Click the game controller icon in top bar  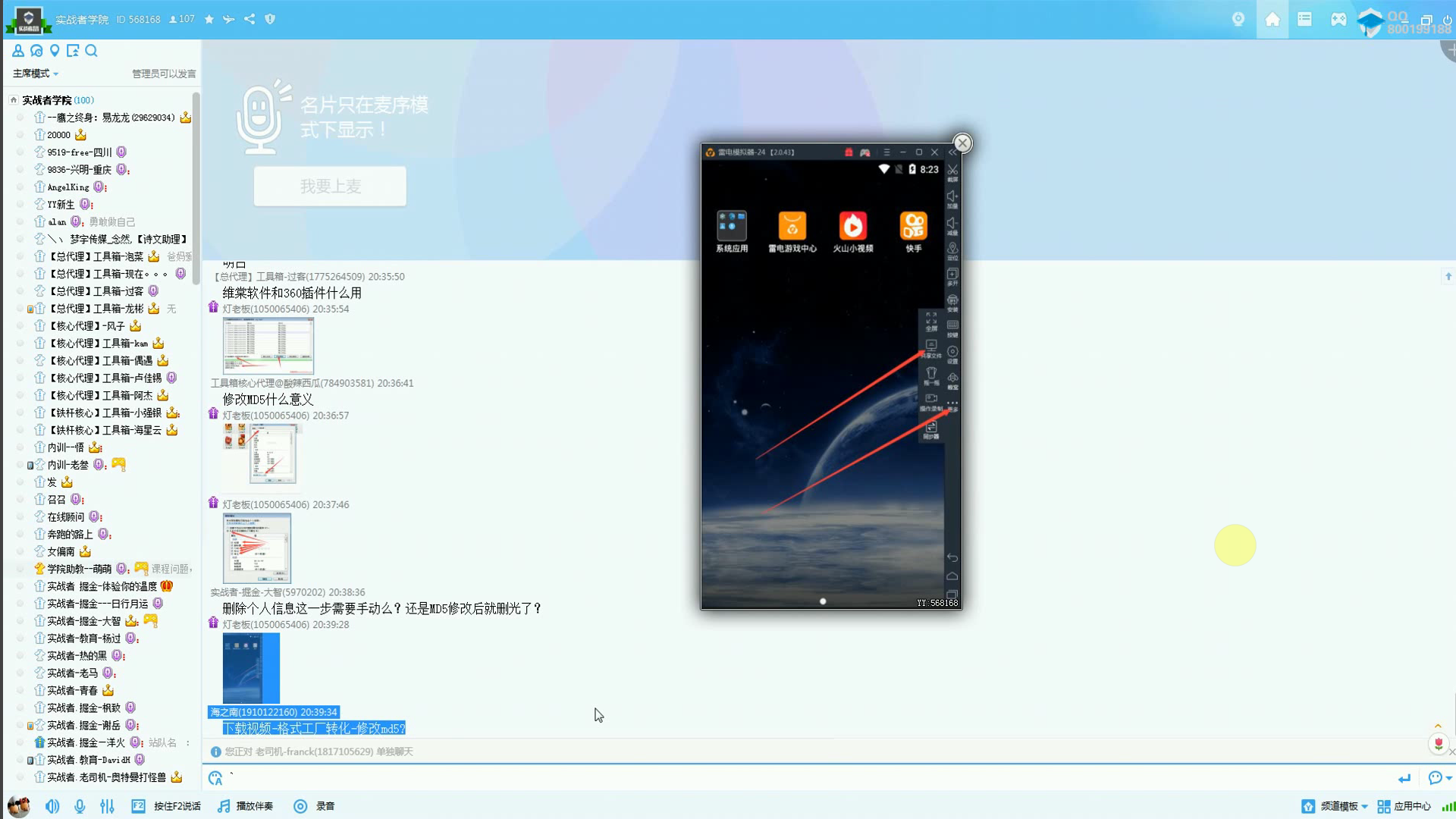pyautogui.click(x=1338, y=20)
